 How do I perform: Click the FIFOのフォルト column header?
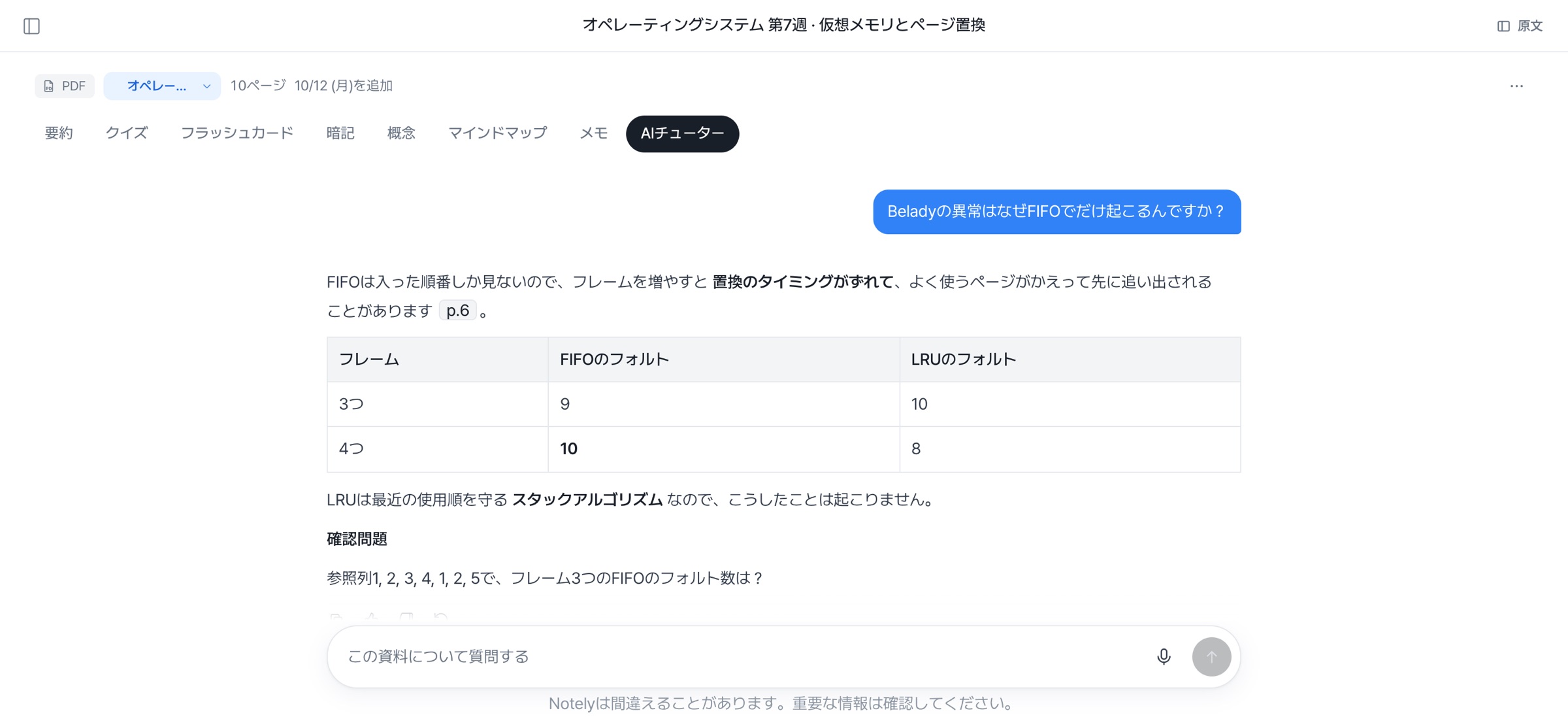[723, 359]
